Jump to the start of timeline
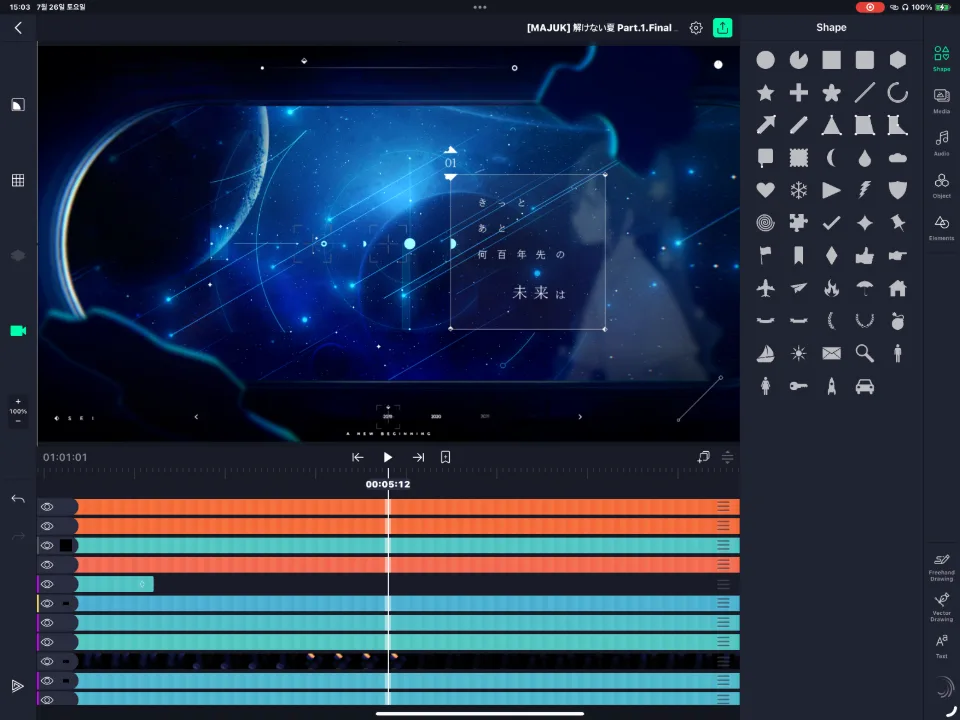Viewport: 960px width, 720px height. 358,457
